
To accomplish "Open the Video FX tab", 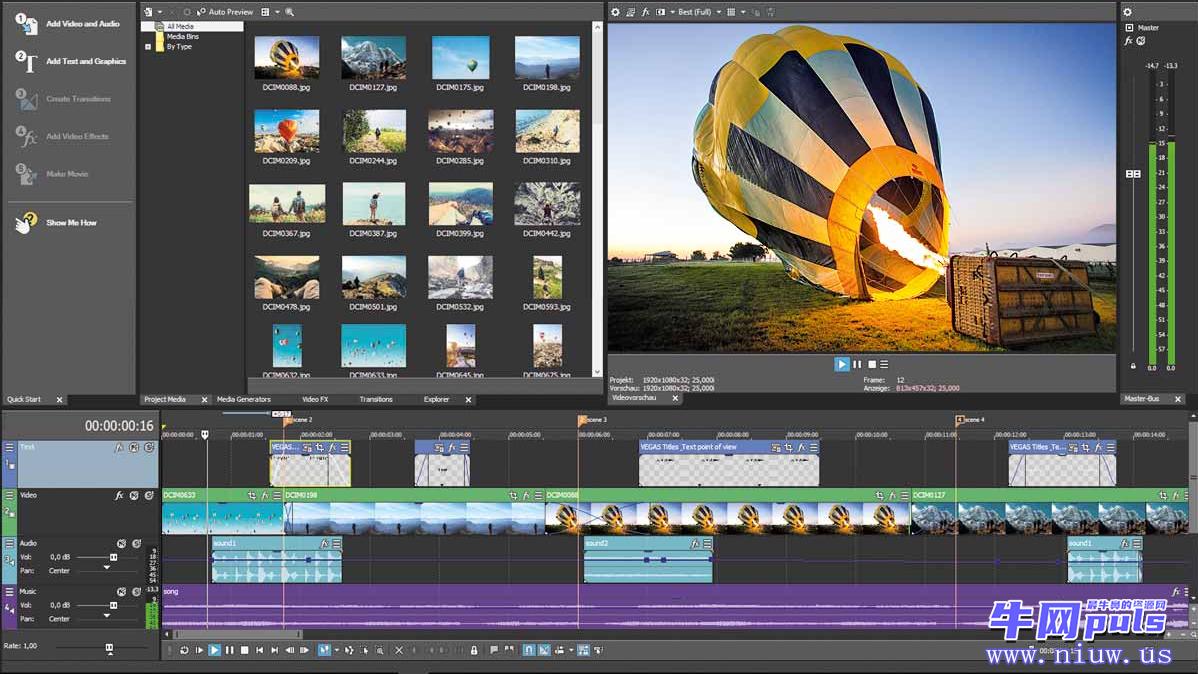I will [x=315, y=399].
